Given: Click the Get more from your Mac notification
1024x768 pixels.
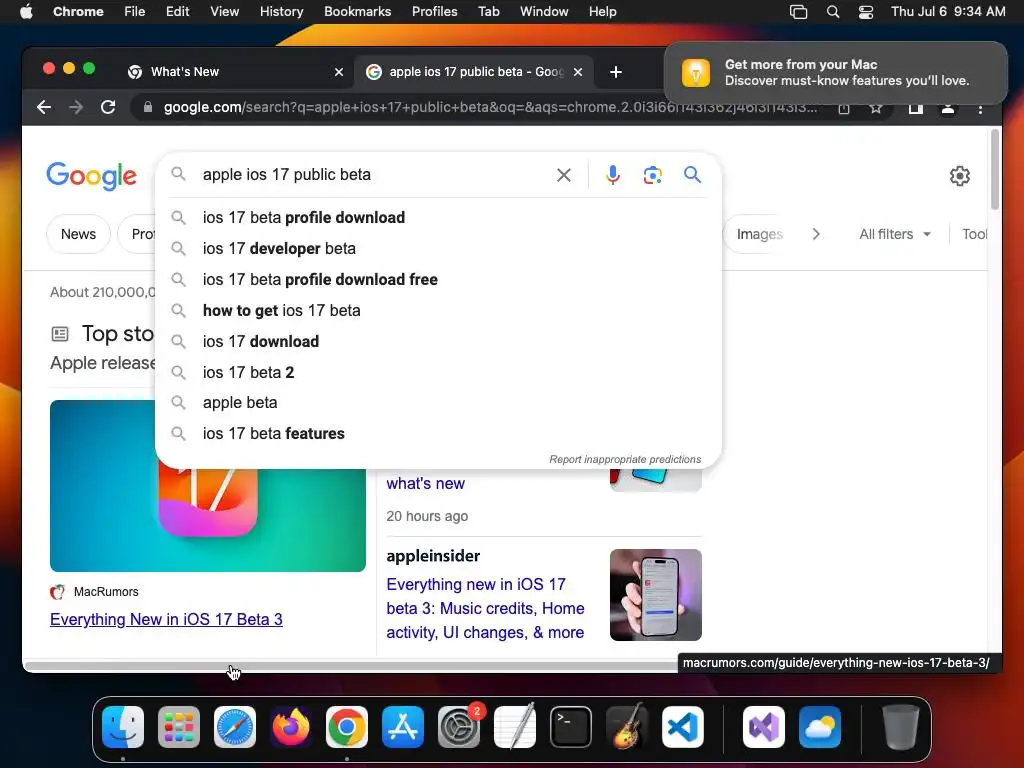Looking at the screenshot, I should click(836, 72).
